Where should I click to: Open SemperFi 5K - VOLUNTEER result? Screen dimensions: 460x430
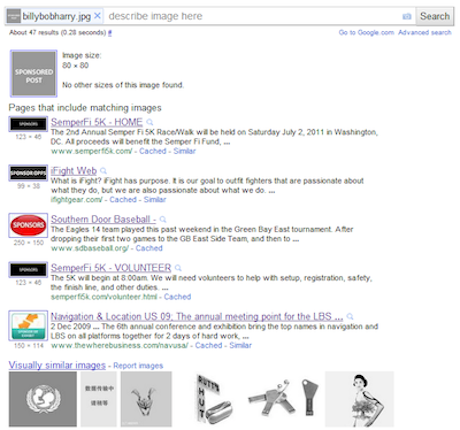[x=111, y=268]
